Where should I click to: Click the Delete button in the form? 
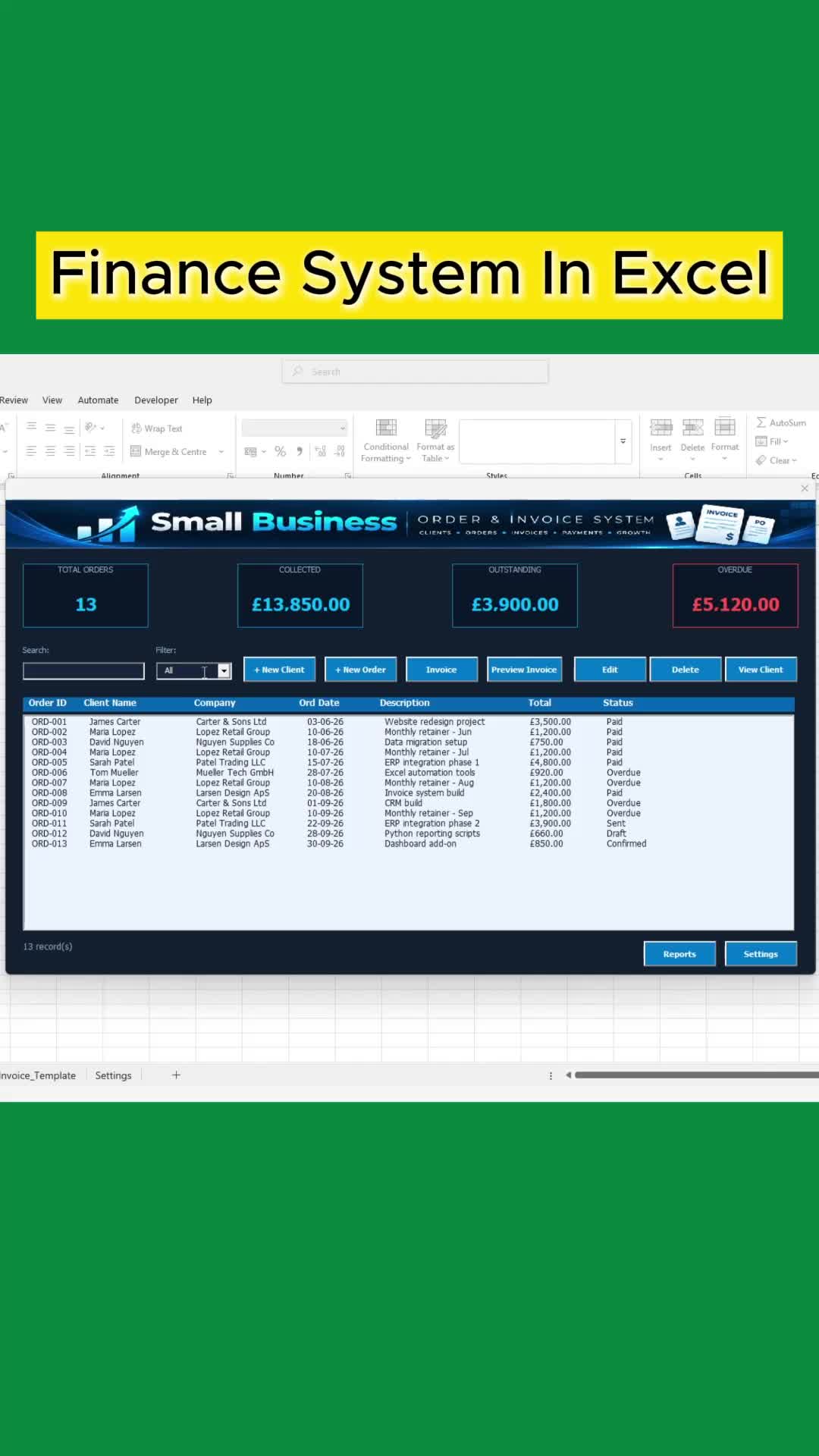[686, 670]
